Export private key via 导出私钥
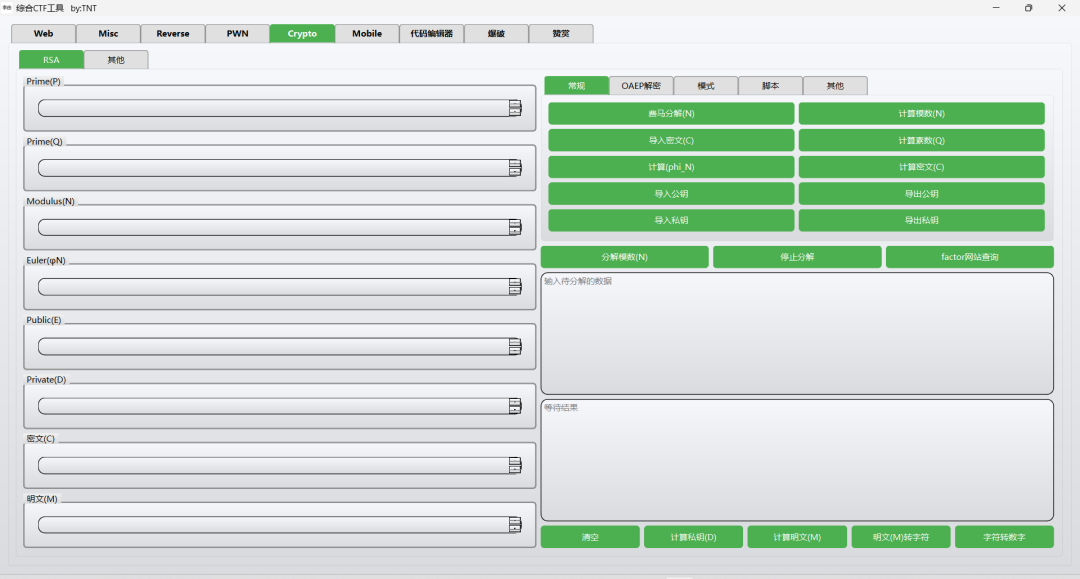Screen dimensions: 1080x579 tap(922, 220)
